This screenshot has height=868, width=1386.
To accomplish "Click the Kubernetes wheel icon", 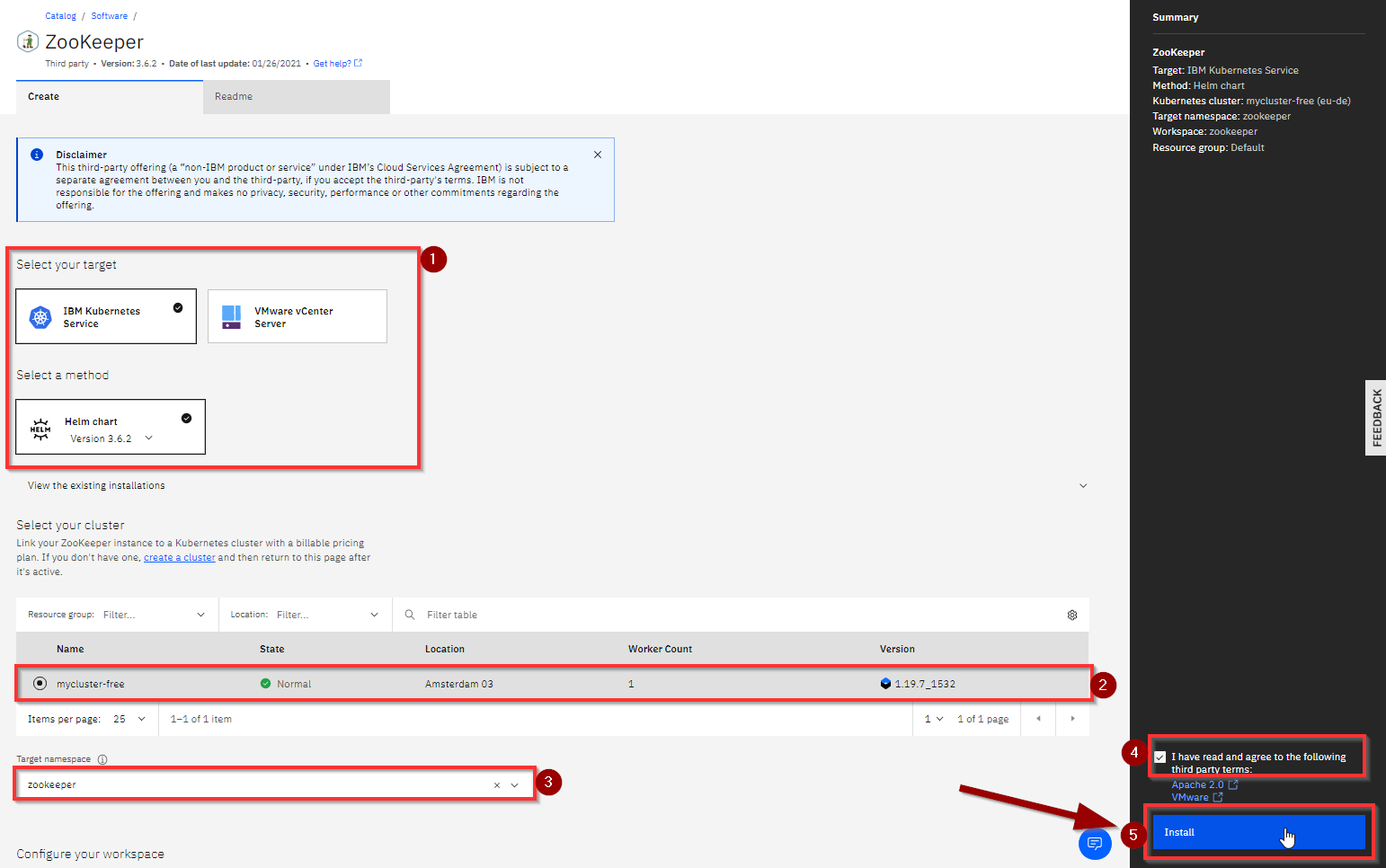I will (40, 317).
